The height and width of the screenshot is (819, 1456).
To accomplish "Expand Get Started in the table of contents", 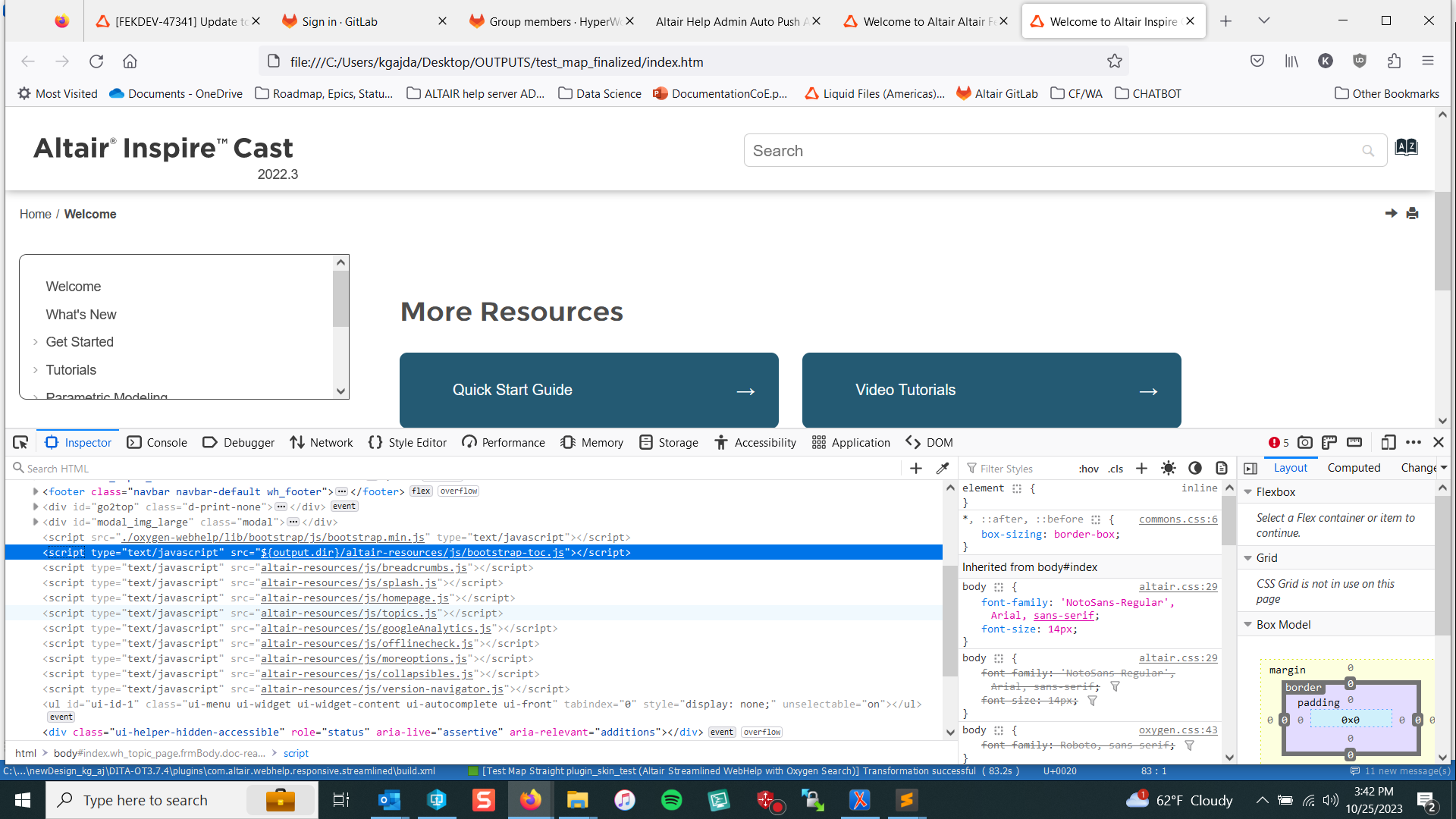I will point(35,342).
